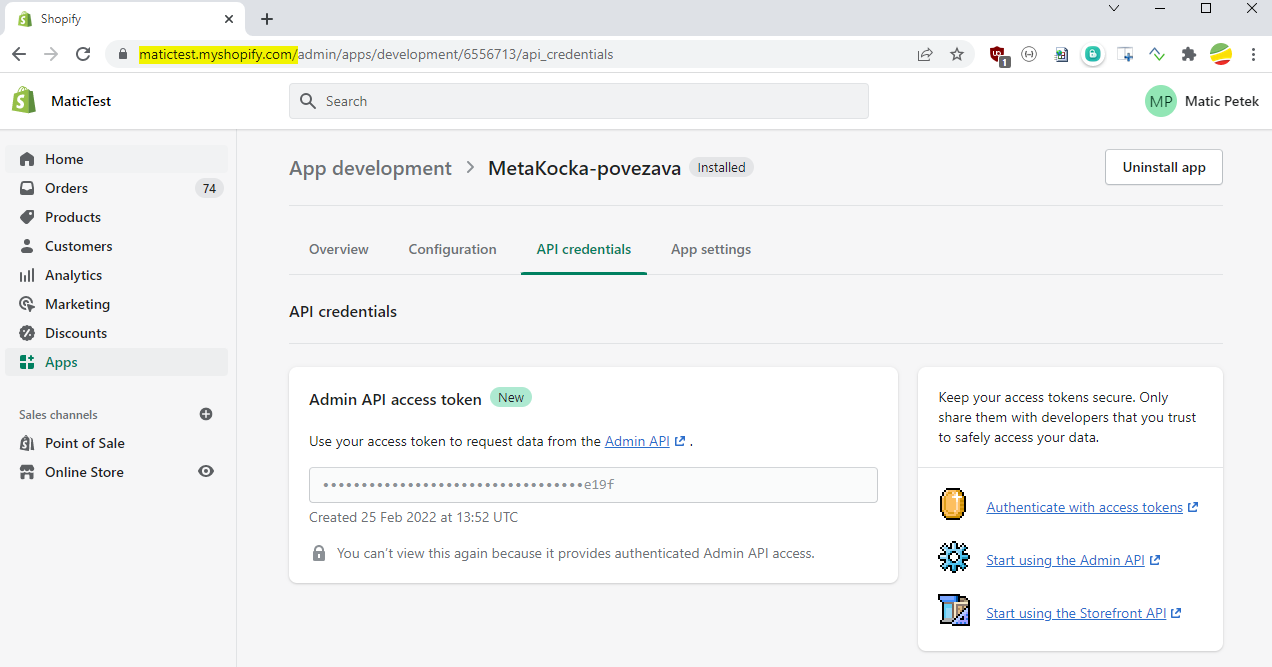Bookmark this page with star icon

(957, 54)
